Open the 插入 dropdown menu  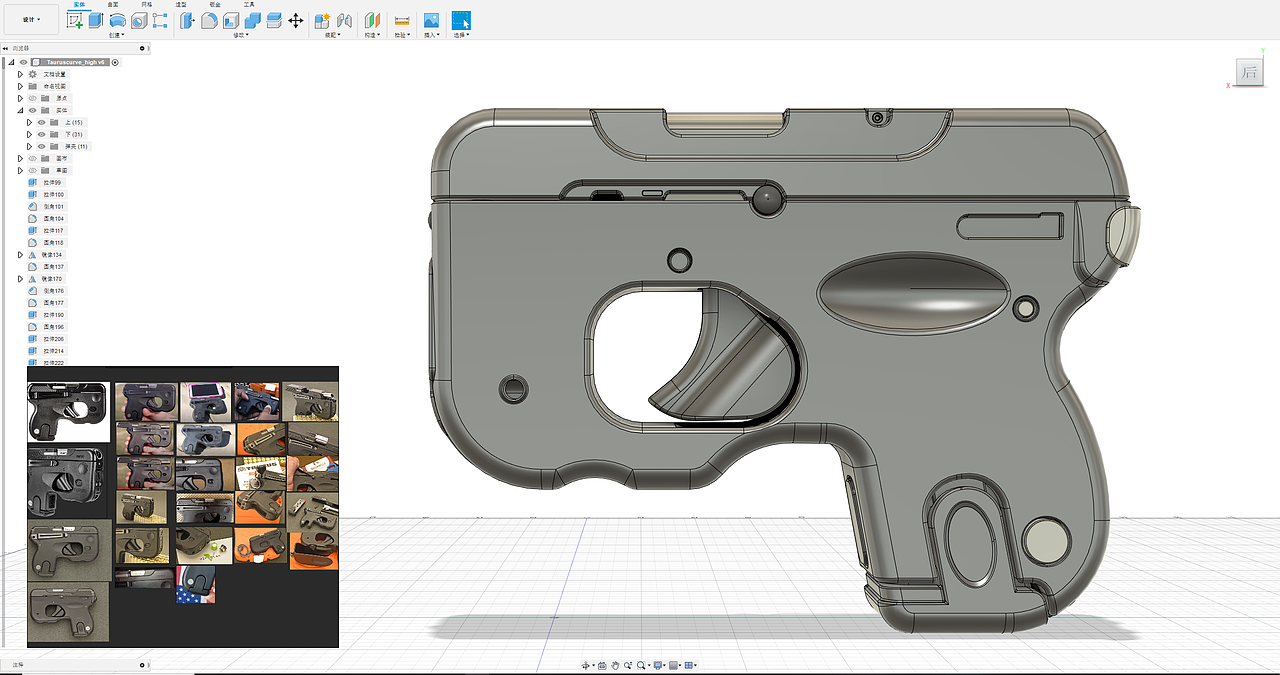(x=431, y=35)
